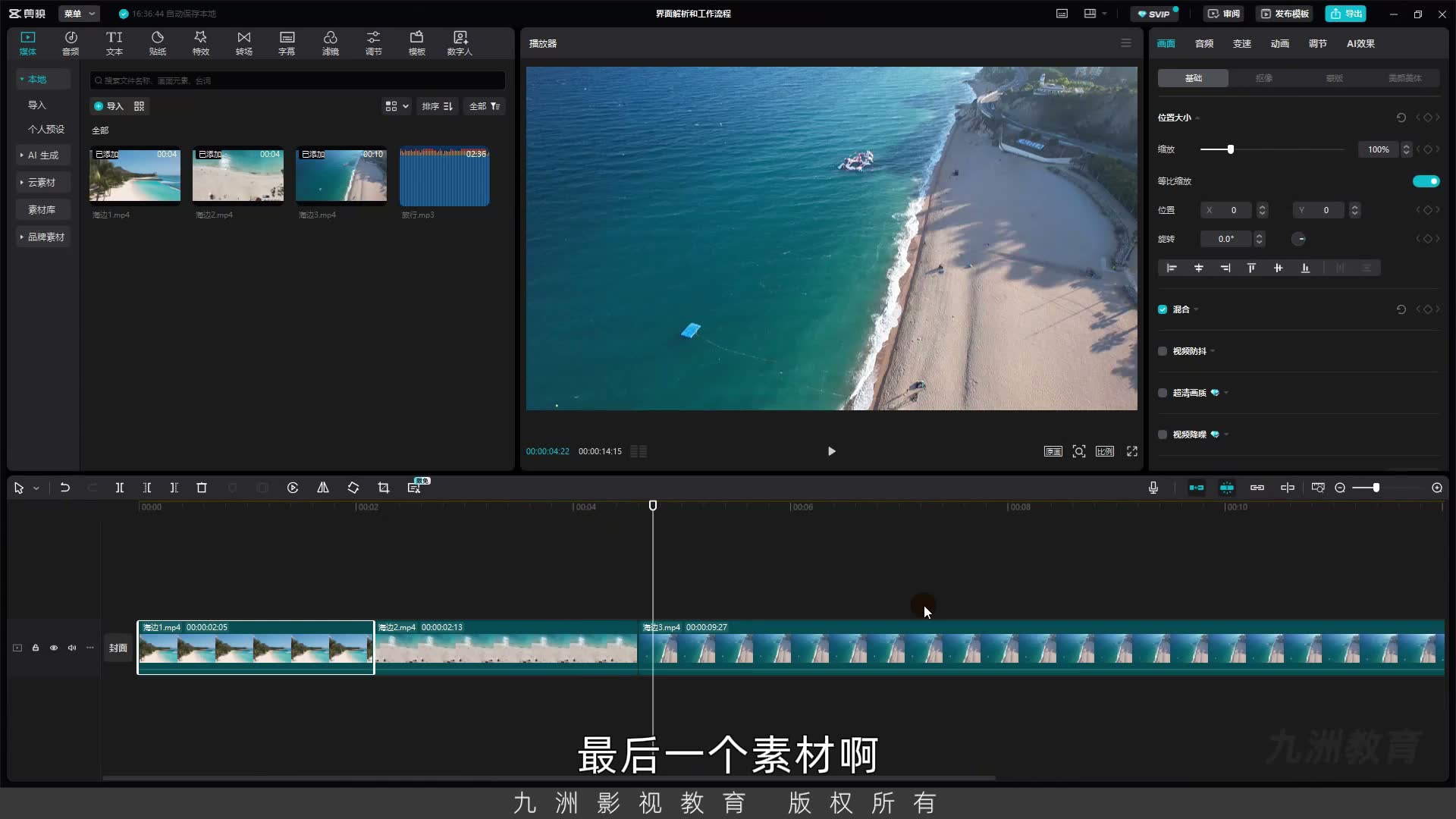Open the 排序 sort dropdown
The height and width of the screenshot is (819, 1456).
pyautogui.click(x=438, y=106)
